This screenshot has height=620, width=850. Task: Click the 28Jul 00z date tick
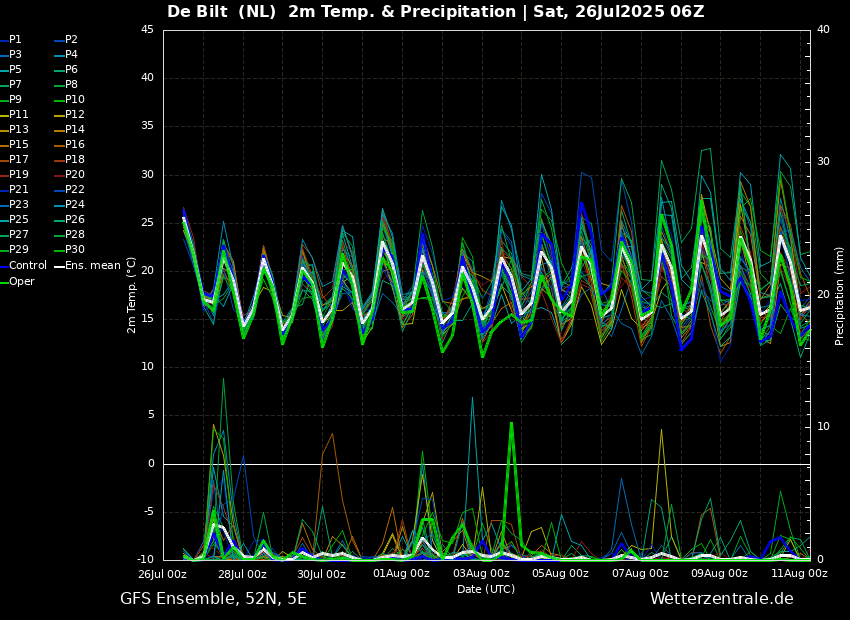point(242,573)
